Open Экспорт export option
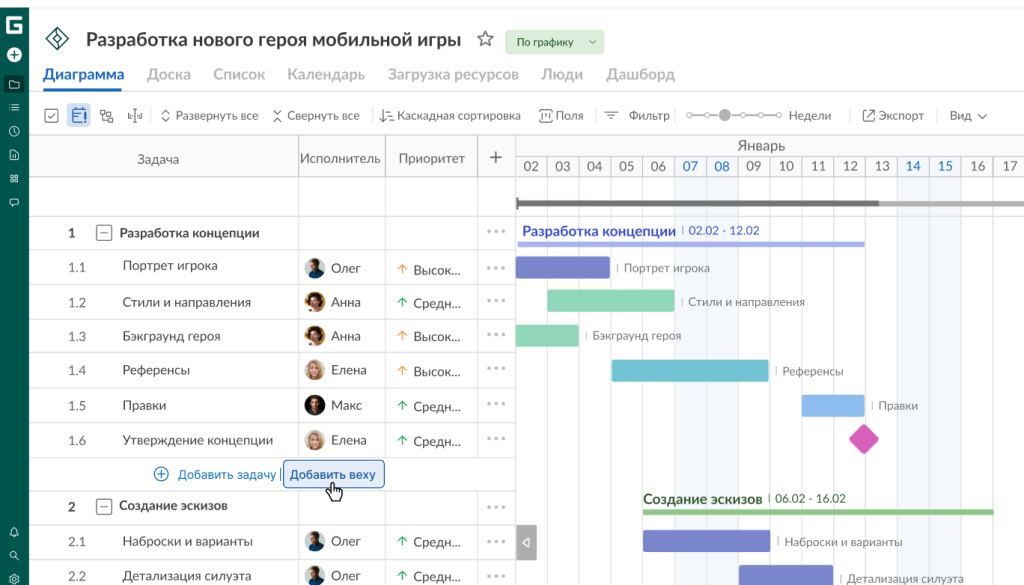The width and height of the screenshot is (1024, 585). coord(893,116)
